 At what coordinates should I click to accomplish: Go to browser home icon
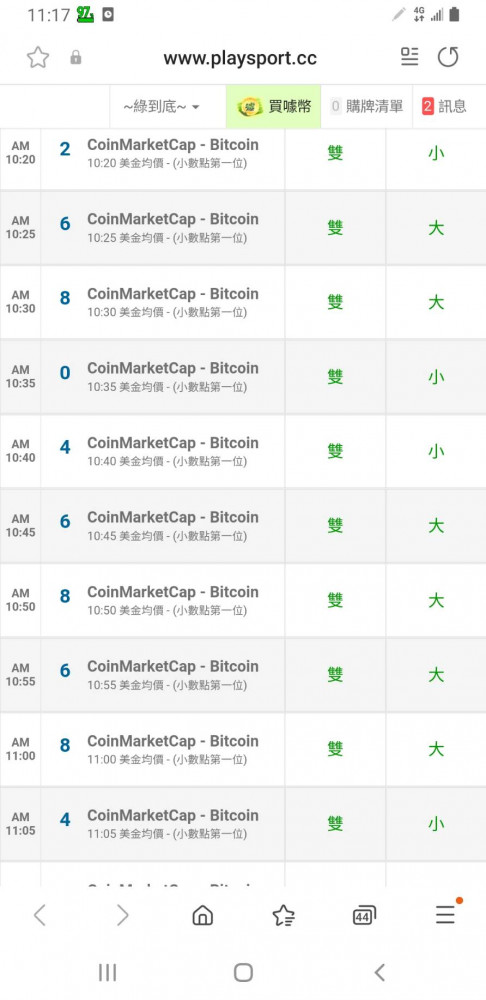tap(203, 916)
